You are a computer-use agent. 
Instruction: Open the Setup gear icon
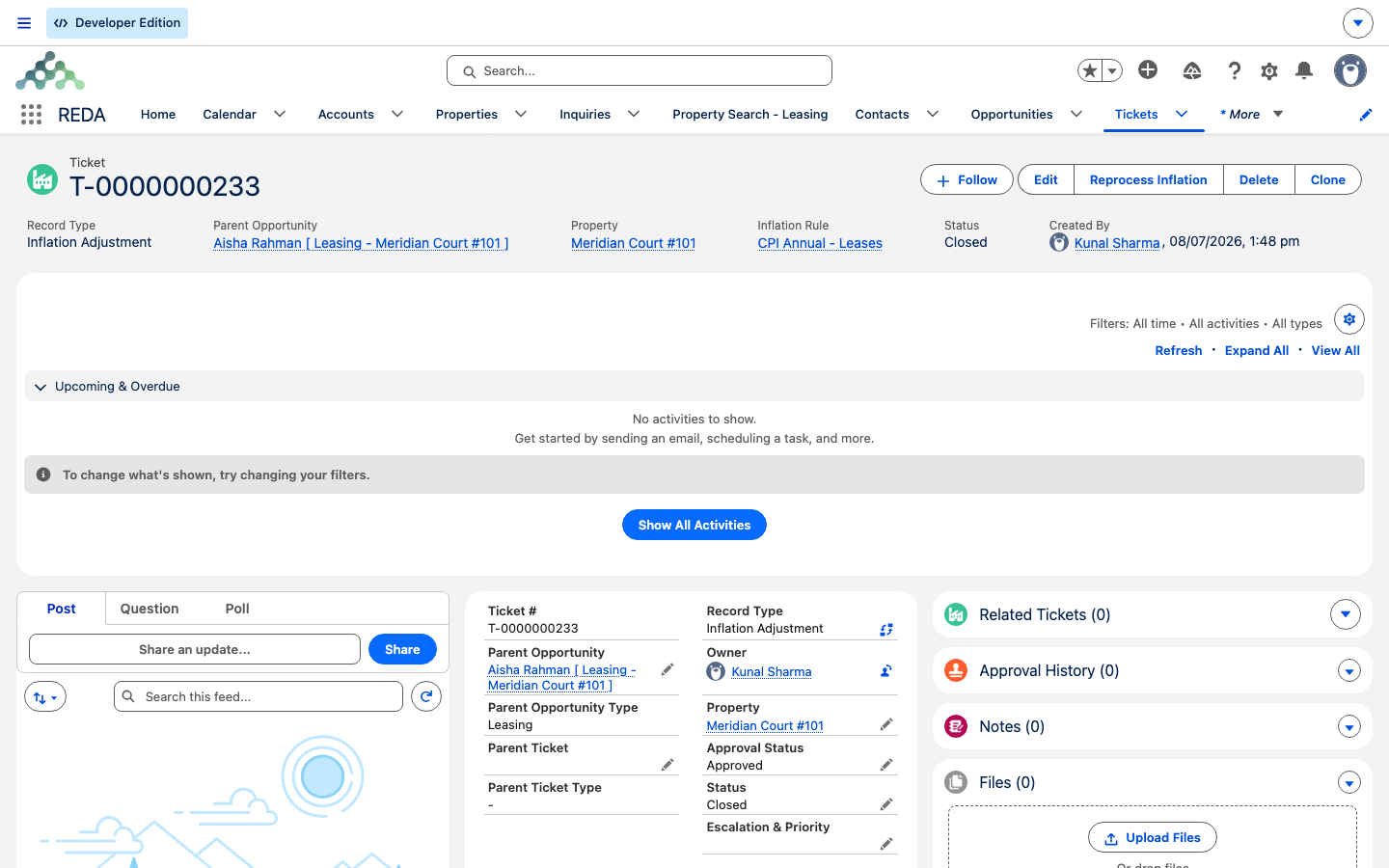[x=1269, y=70]
